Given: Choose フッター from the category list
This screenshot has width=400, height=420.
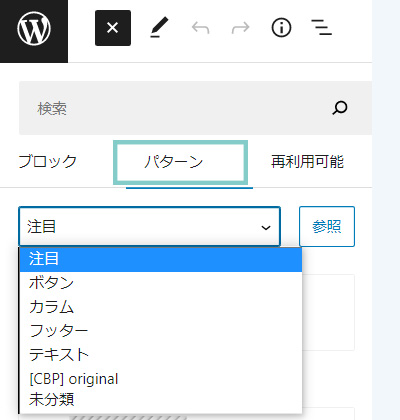Looking at the screenshot, I should coord(161,331).
